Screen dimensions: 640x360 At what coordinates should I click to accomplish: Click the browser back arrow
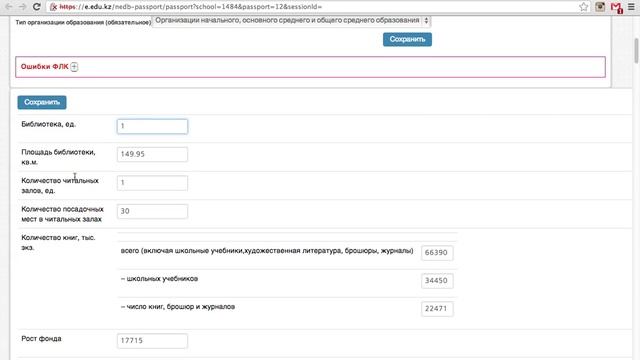click(x=9, y=7)
